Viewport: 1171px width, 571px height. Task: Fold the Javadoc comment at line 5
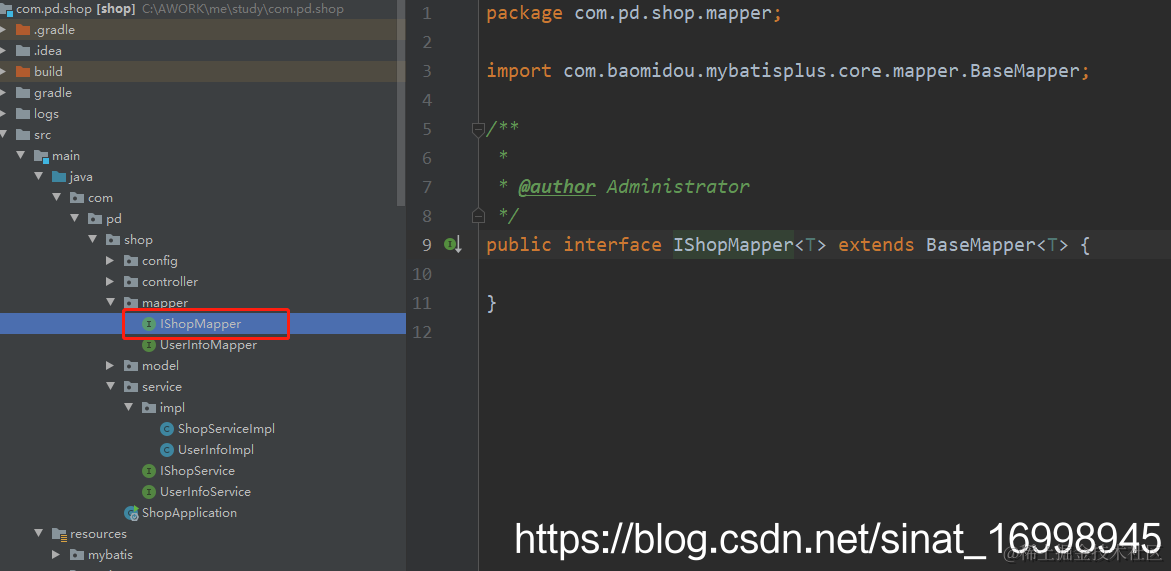[x=478, y=129]
